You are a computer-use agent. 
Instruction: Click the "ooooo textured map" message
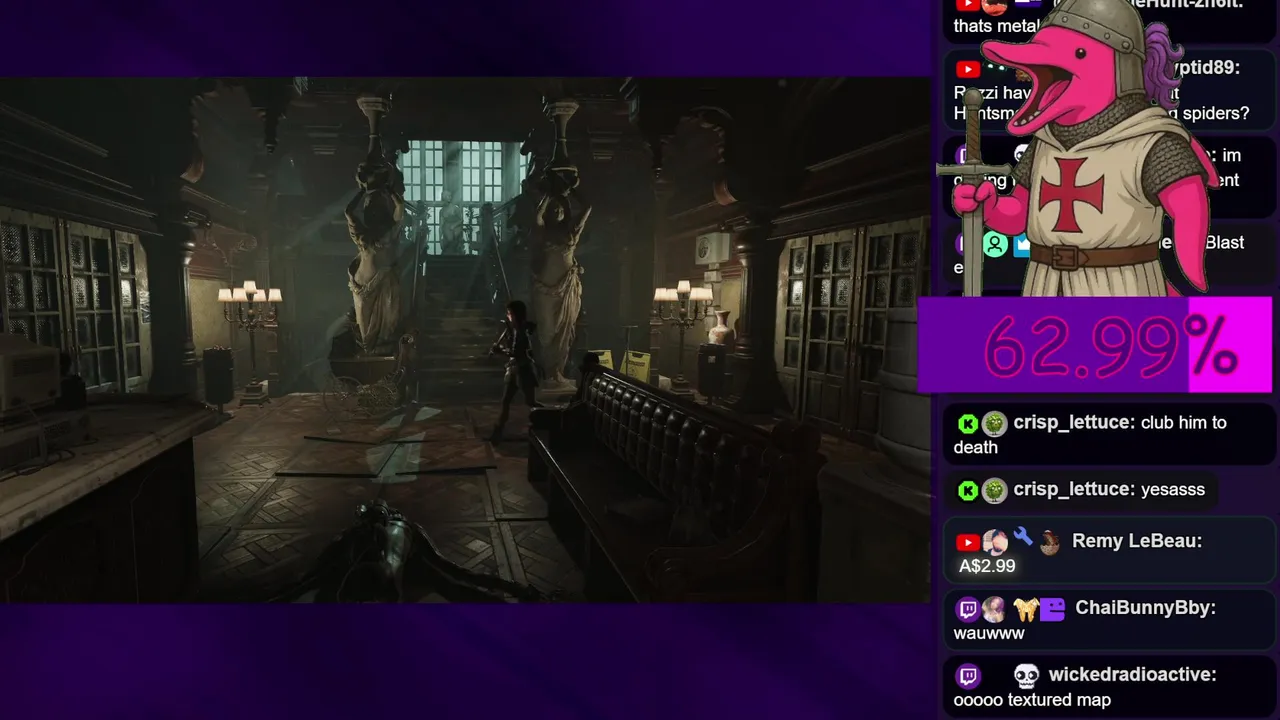(x=1032, y=701)
